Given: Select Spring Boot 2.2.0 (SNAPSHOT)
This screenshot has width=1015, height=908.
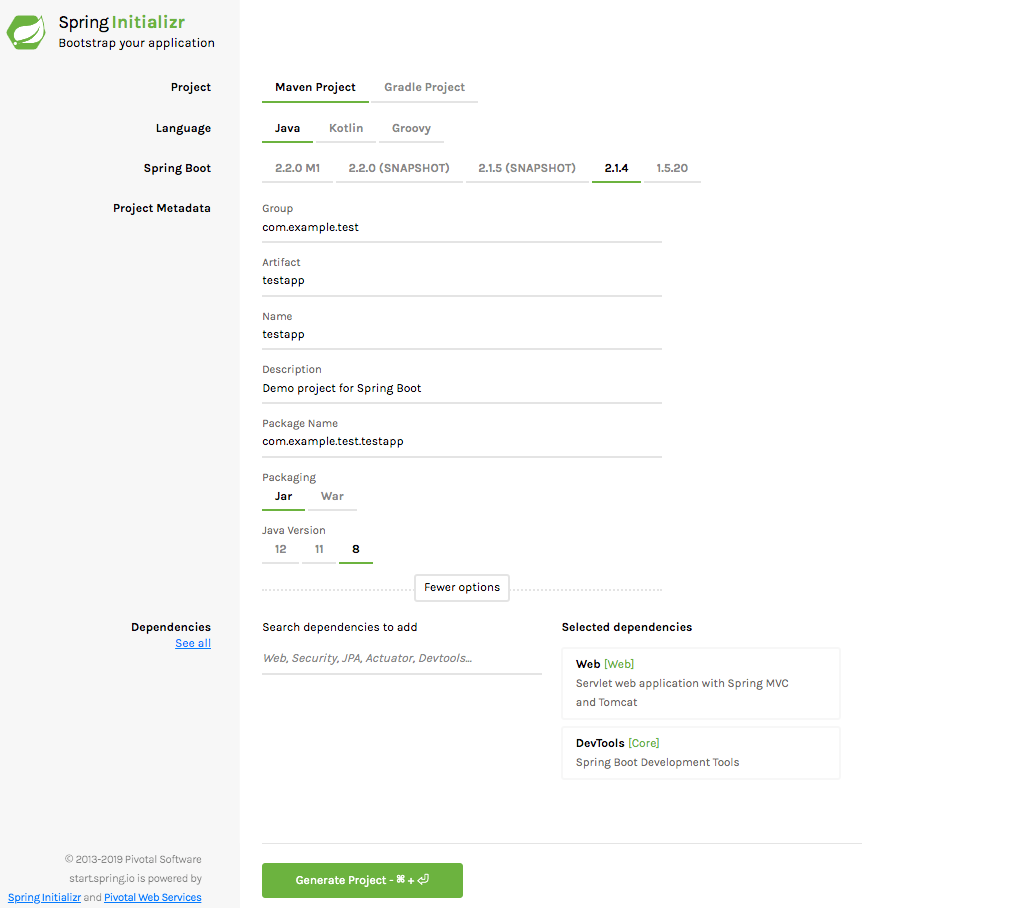Looking at the screenshot, I should coord(399,168).
